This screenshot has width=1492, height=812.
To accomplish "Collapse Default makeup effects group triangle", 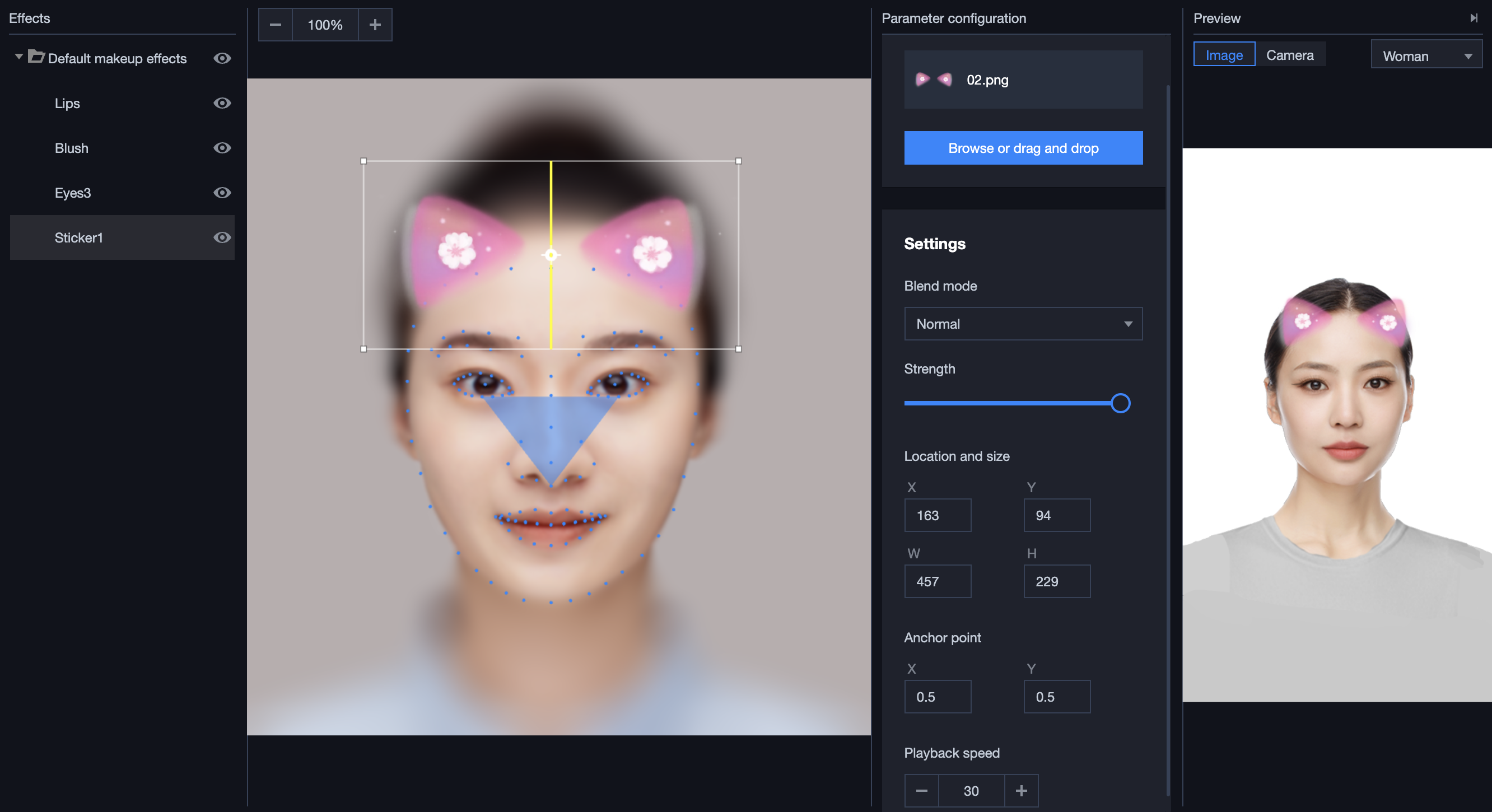I will click(x=18, y=57).
